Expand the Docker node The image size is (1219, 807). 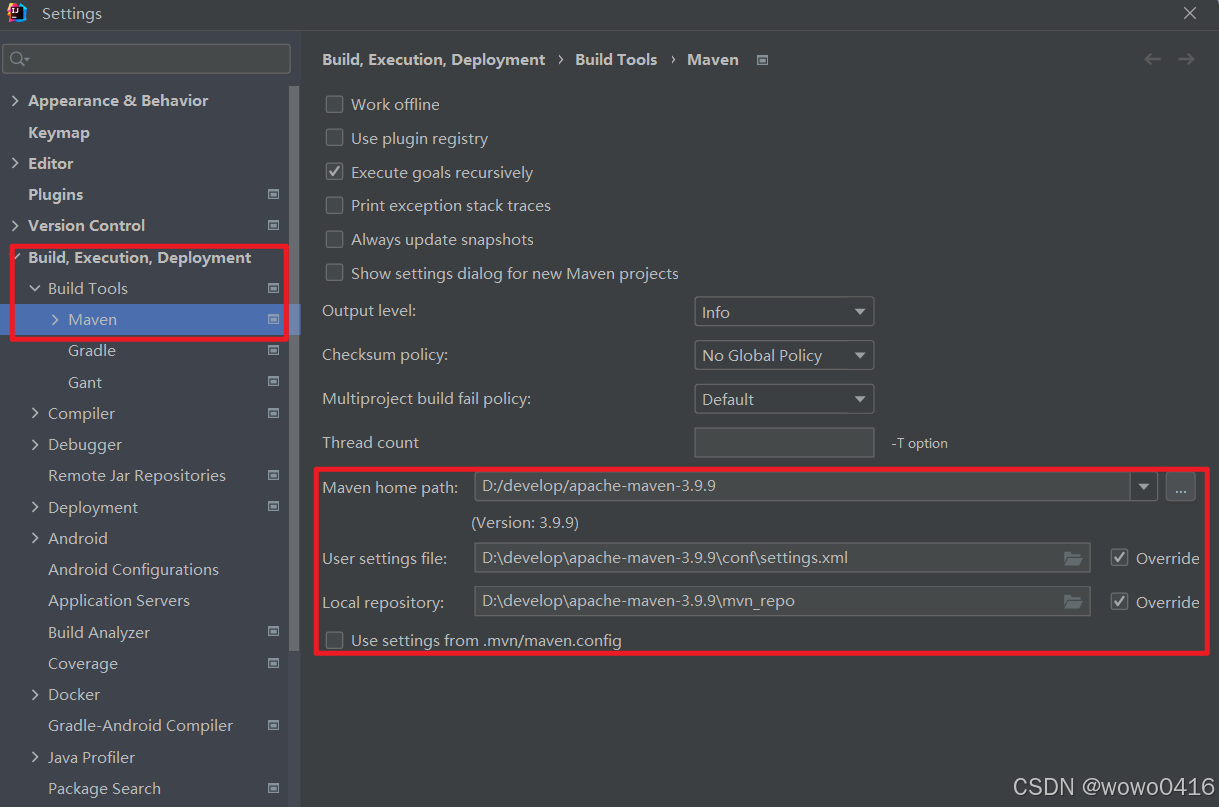click(x=35, y=694)
